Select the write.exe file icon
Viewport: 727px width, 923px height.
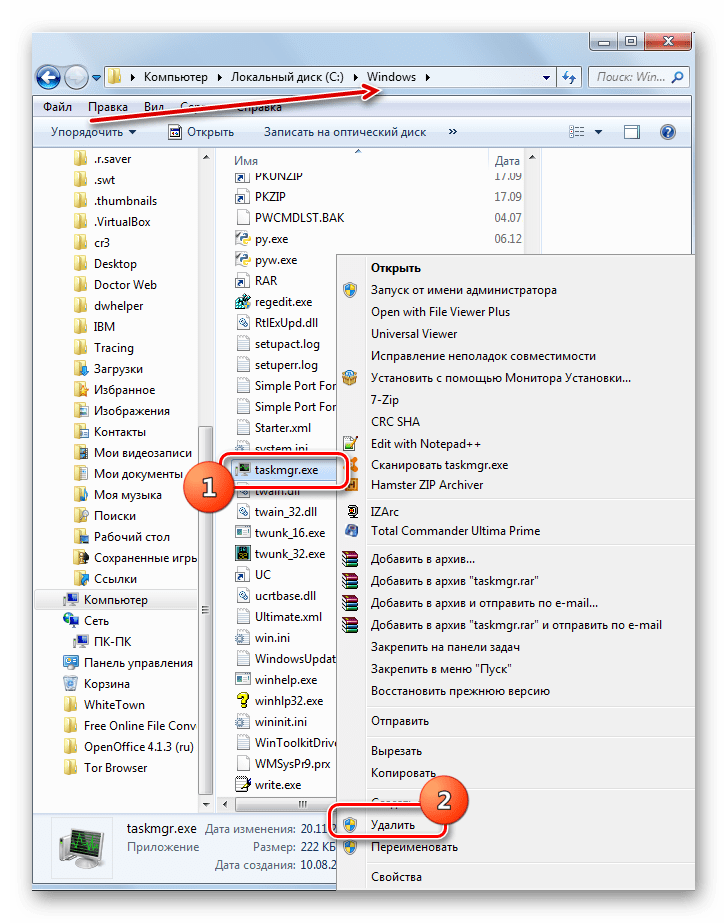[x=243, y=785]
